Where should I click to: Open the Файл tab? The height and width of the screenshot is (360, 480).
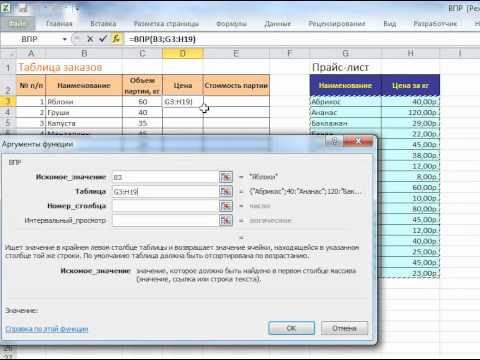pyautogui.click(x=17, y=23)
